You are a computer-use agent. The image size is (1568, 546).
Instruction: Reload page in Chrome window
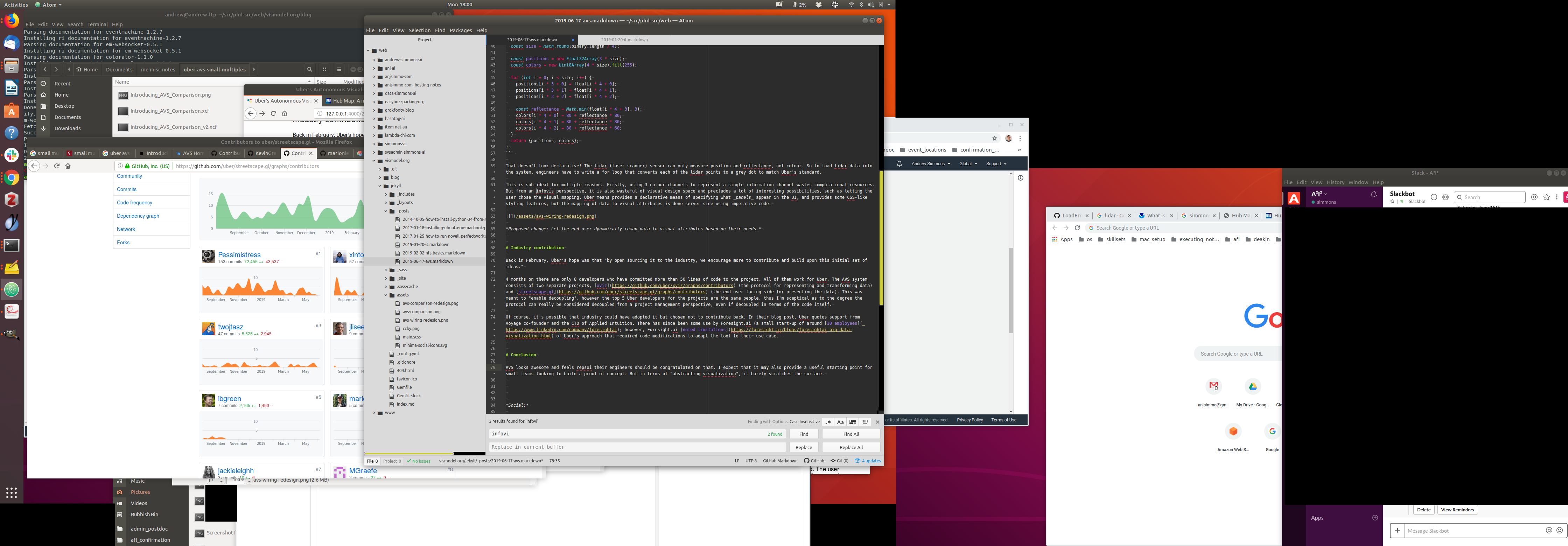point(1077,227)
